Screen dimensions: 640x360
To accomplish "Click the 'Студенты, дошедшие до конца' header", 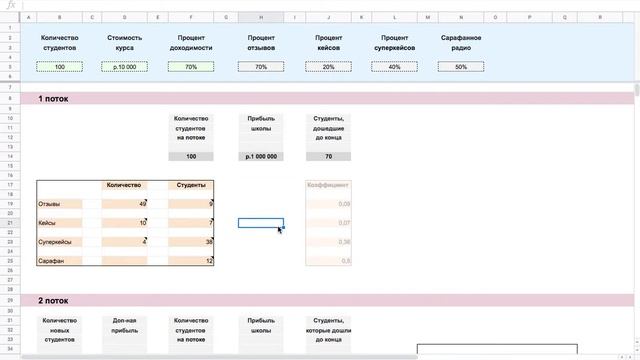I will 328,128.
